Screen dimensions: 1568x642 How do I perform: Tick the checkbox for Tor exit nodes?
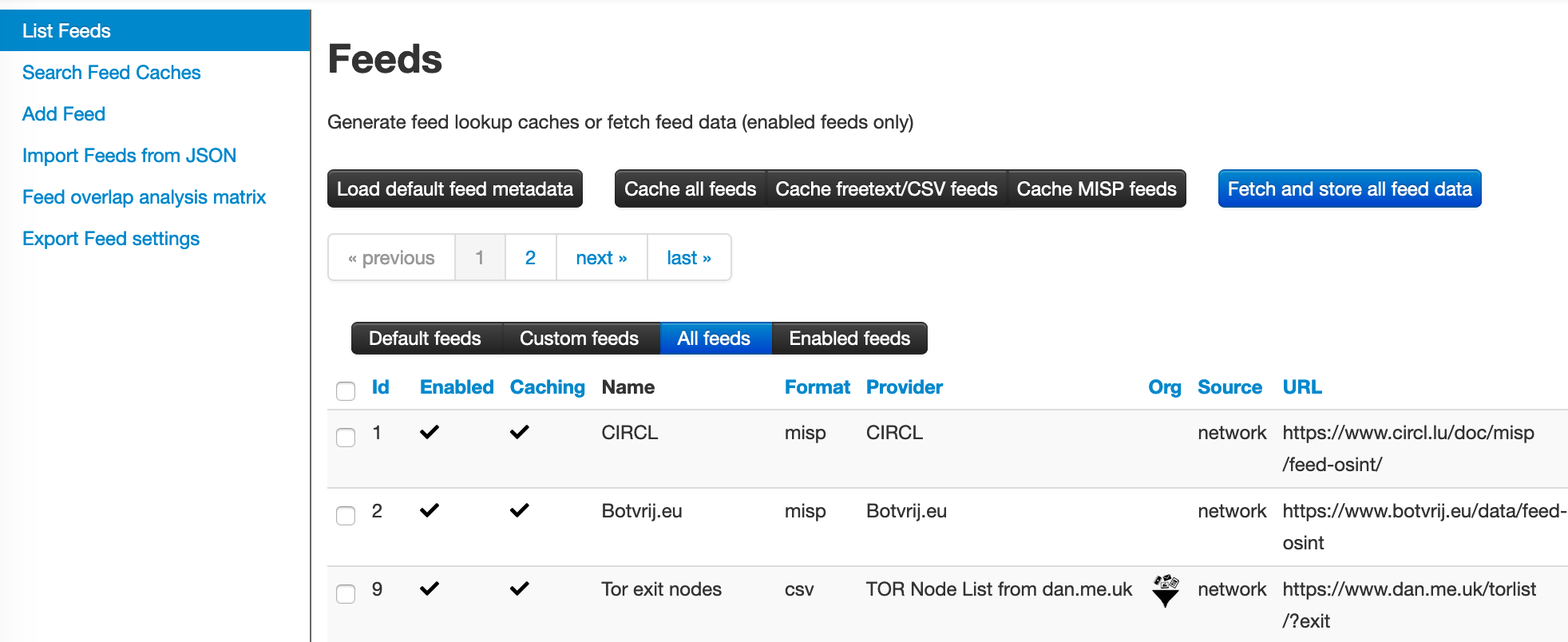pyautogui.click(x=346, y=593)
